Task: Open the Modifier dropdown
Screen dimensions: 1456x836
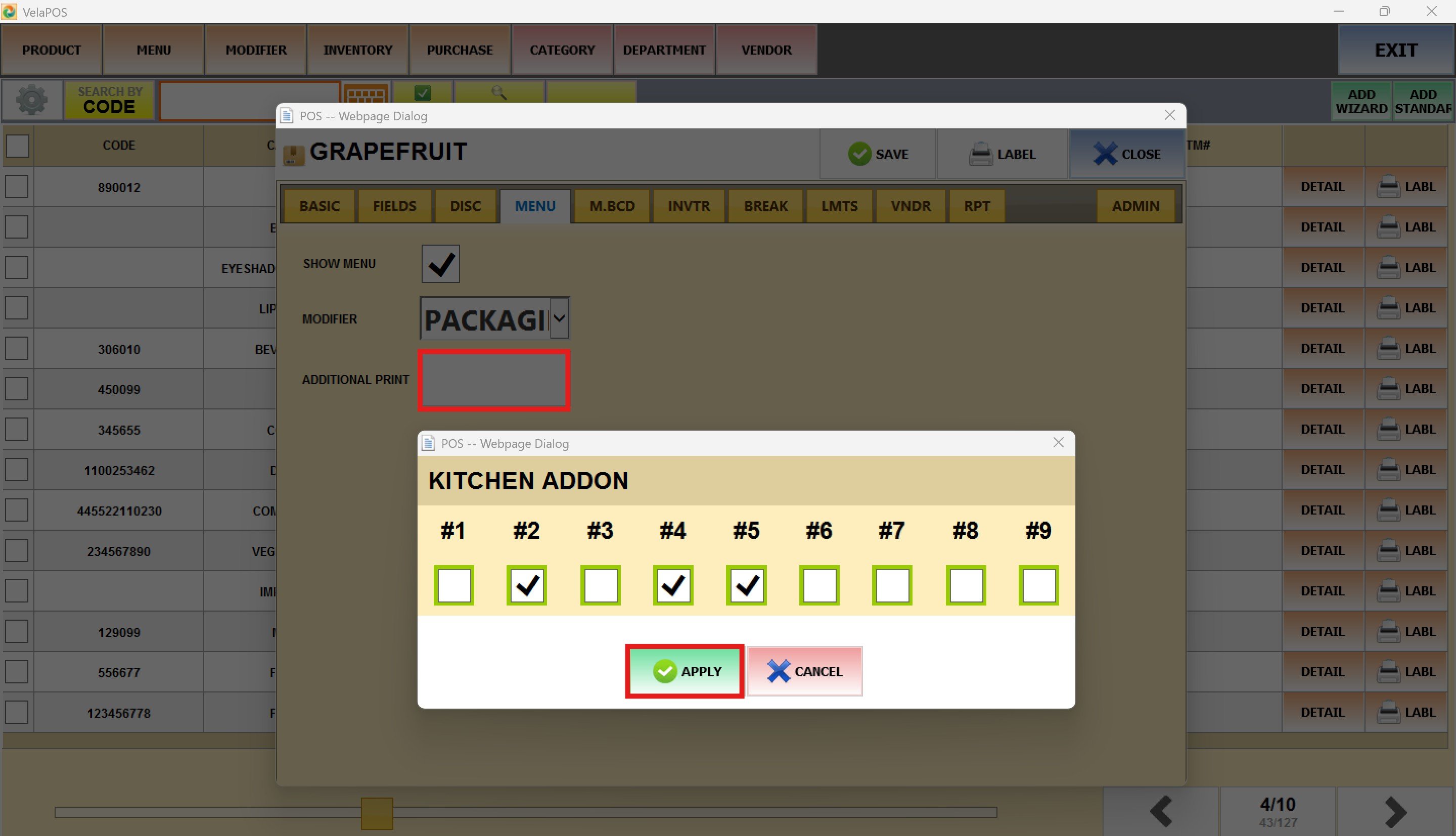Action: pyautogui.click(x=559, y=318)
